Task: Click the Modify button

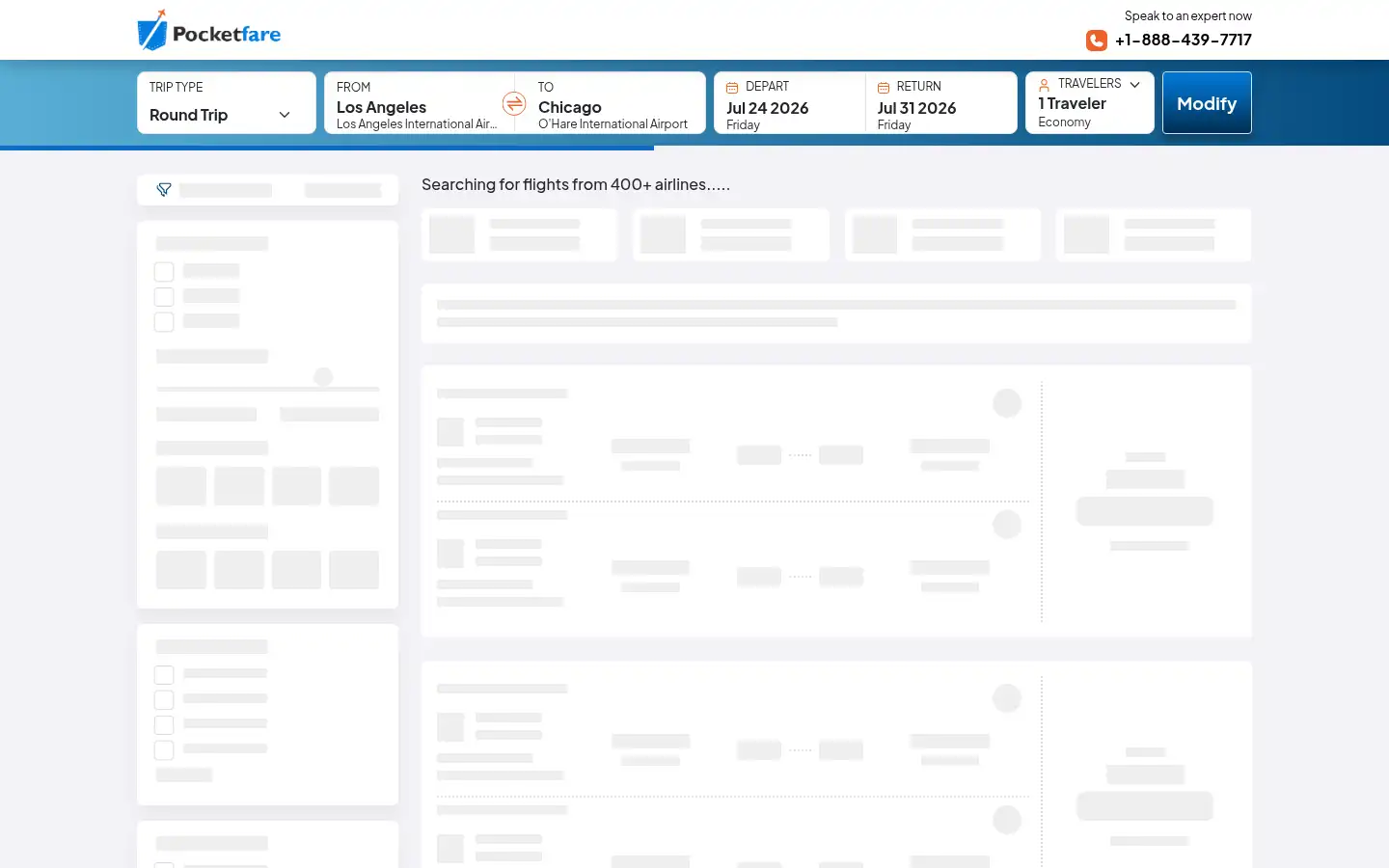Action: pos(1207,103)
